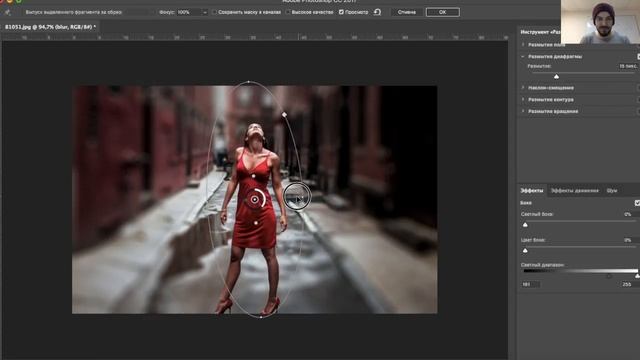
Task: Click the diamond roundness handle on the ellipse
Action: pos(284,115)
